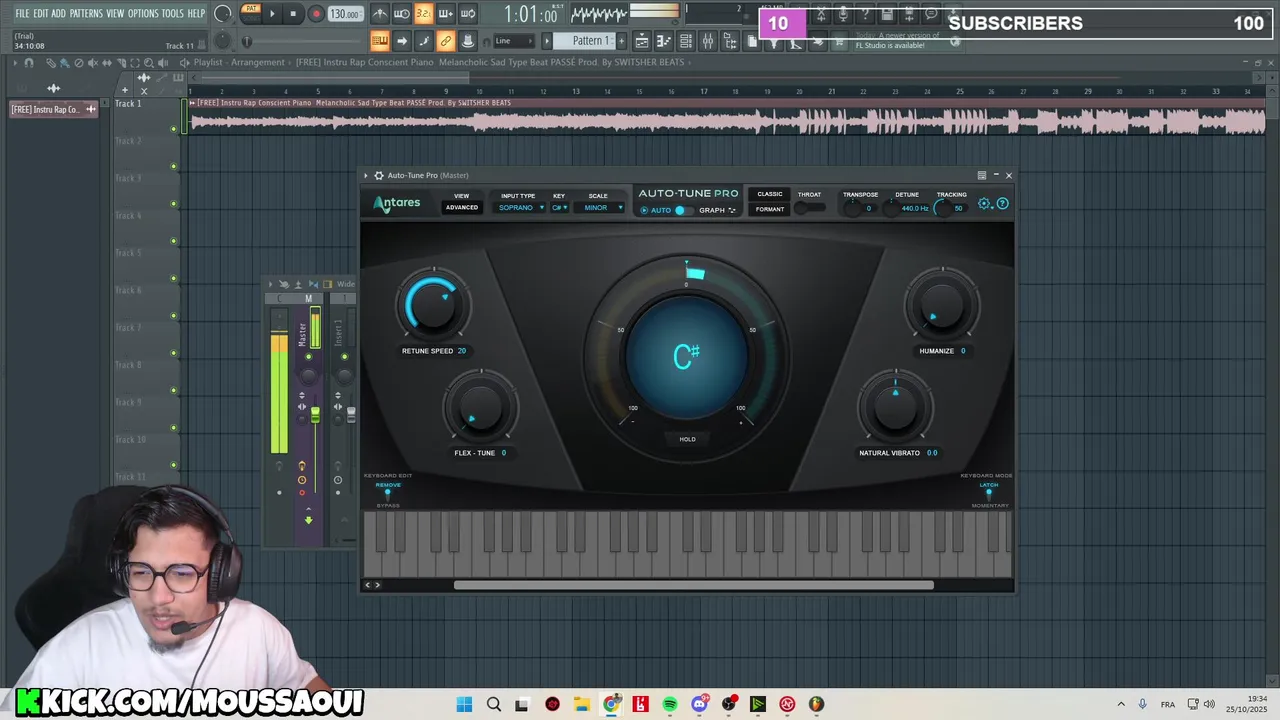Image resolution: width=1280 pixels, height=720 pixels.
Task: Toggle the 3.2.1 countdown before recording
Action: tap(424, 14)
